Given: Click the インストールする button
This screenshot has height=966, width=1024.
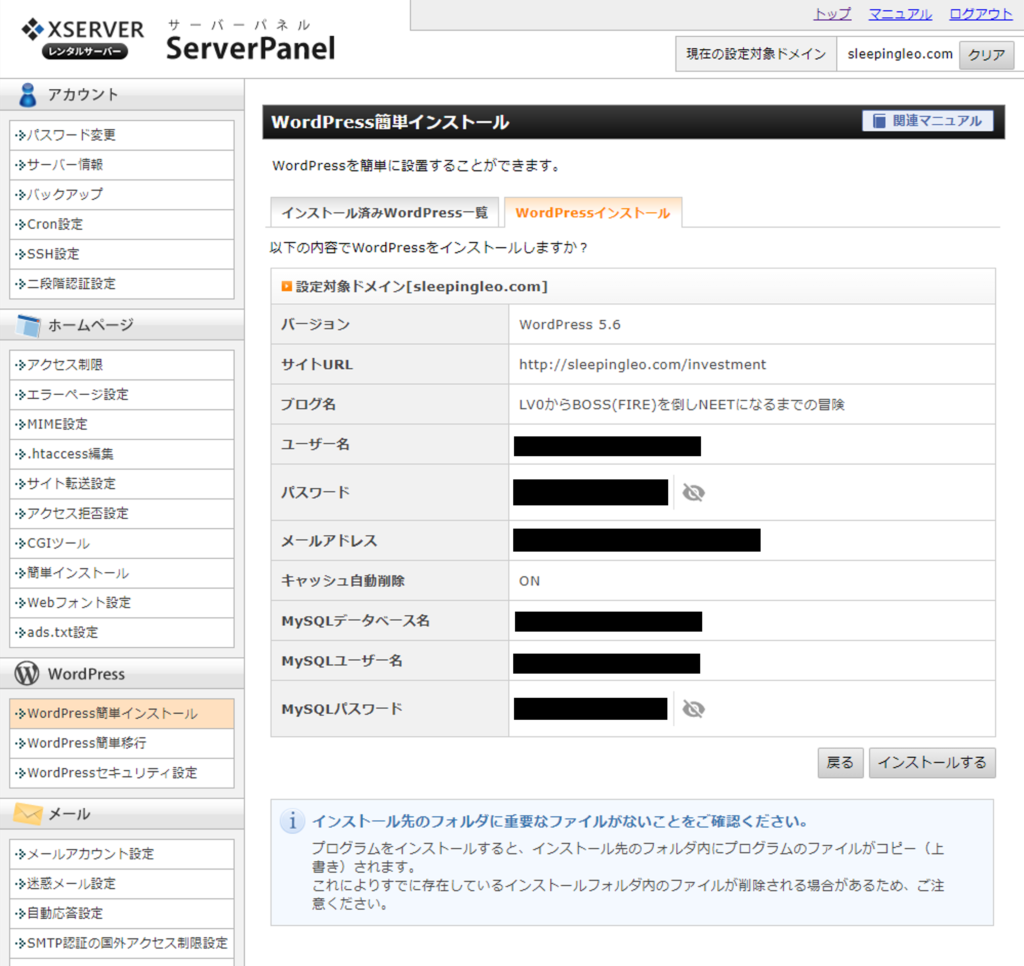Looking at the screenshot, I should click(x=932, y=763).
